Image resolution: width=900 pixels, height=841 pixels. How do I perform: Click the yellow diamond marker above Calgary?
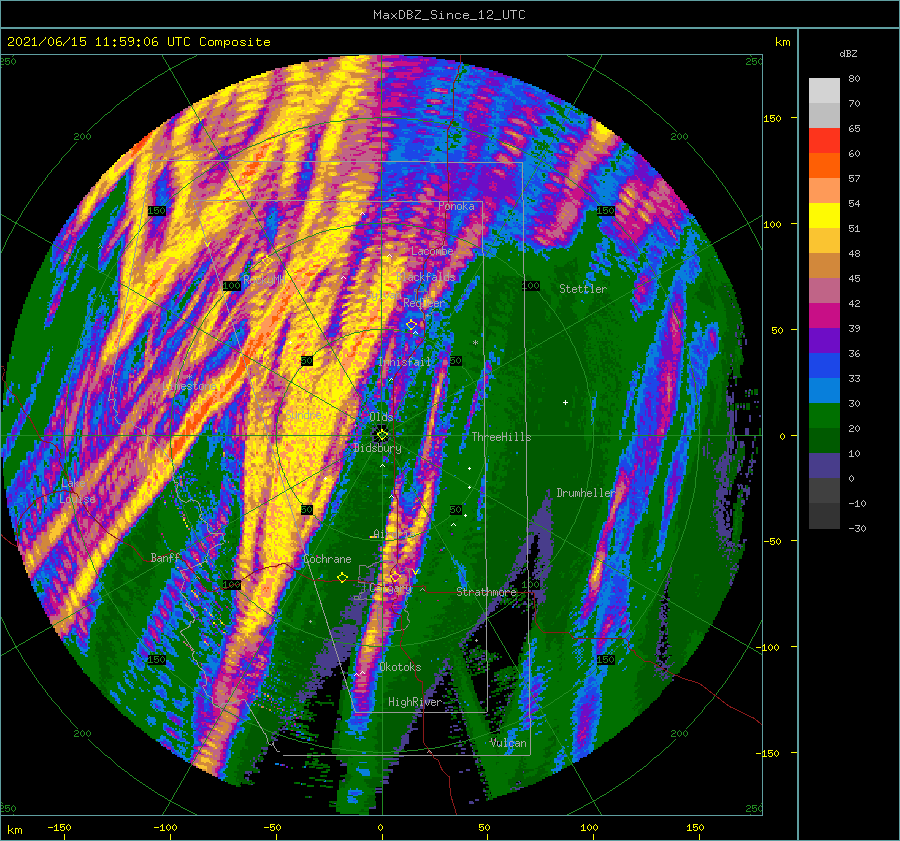[395, 576]
